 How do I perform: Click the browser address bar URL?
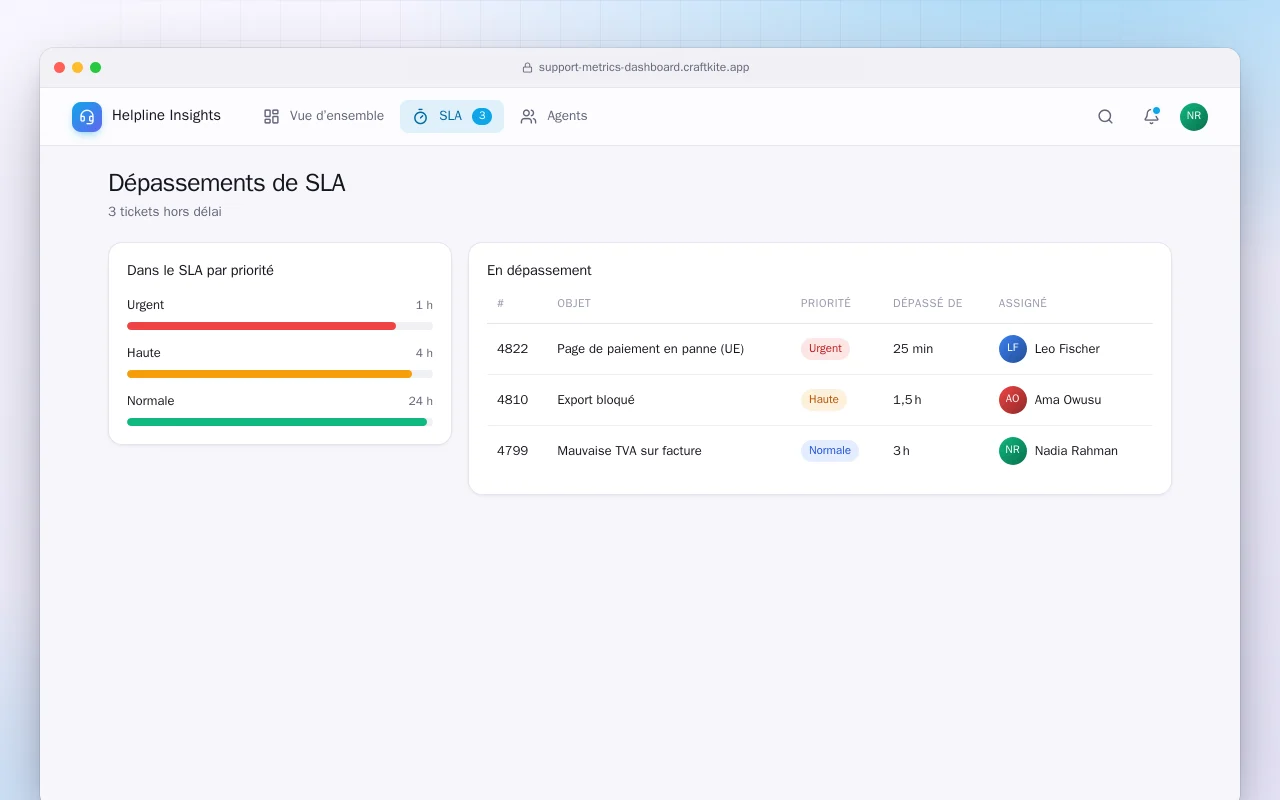coord(644,68)
